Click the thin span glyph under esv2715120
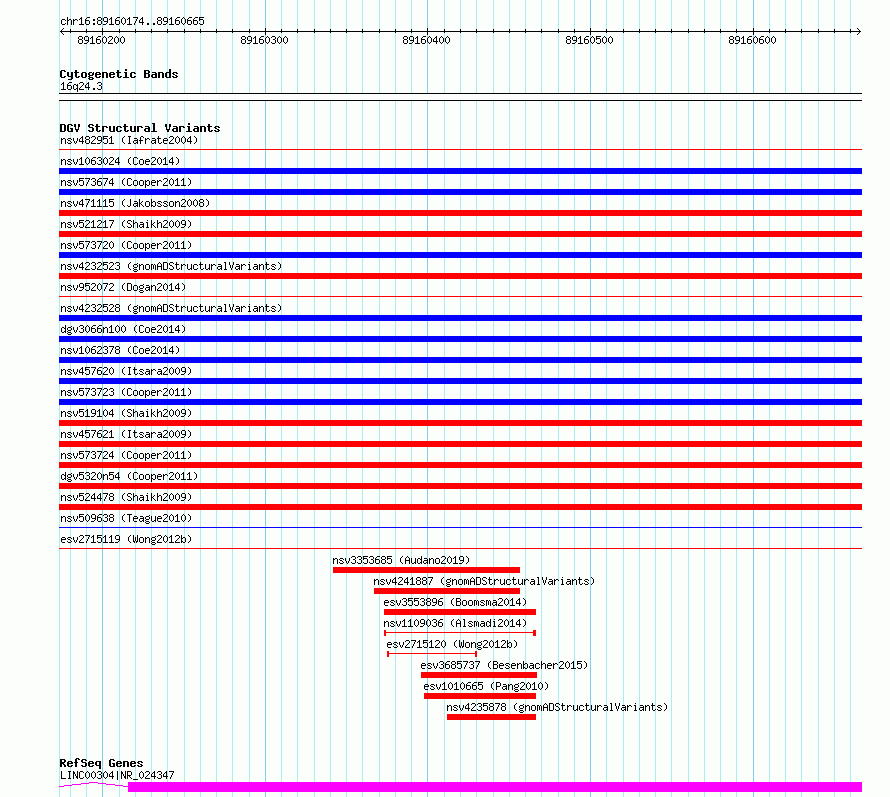 click(x=432, y=654)
